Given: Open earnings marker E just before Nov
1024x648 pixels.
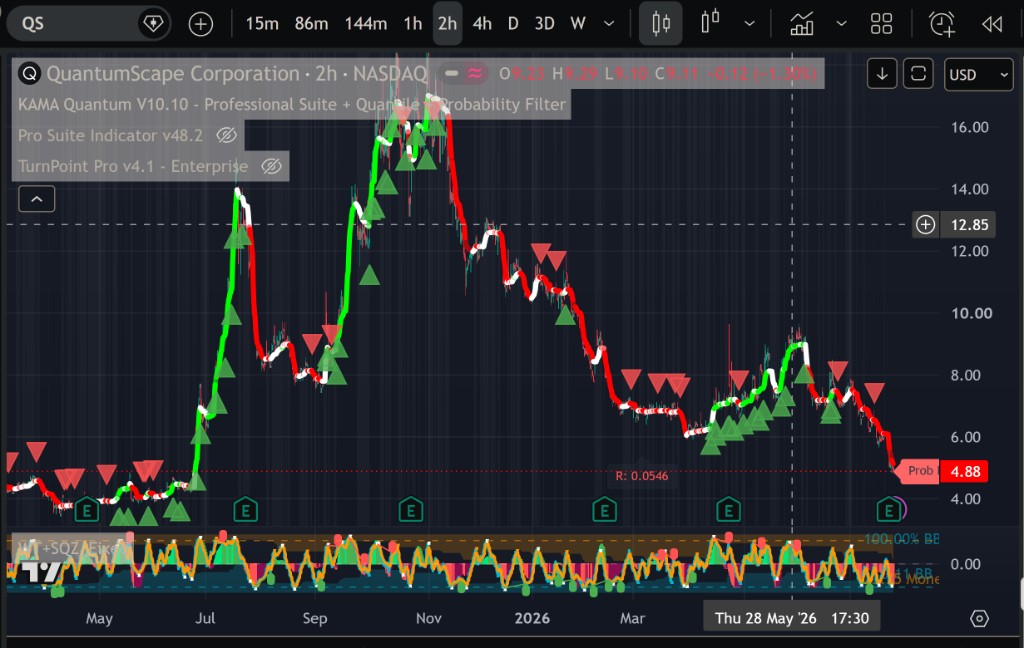Looking at the screenshot, I should click(411, 510).
